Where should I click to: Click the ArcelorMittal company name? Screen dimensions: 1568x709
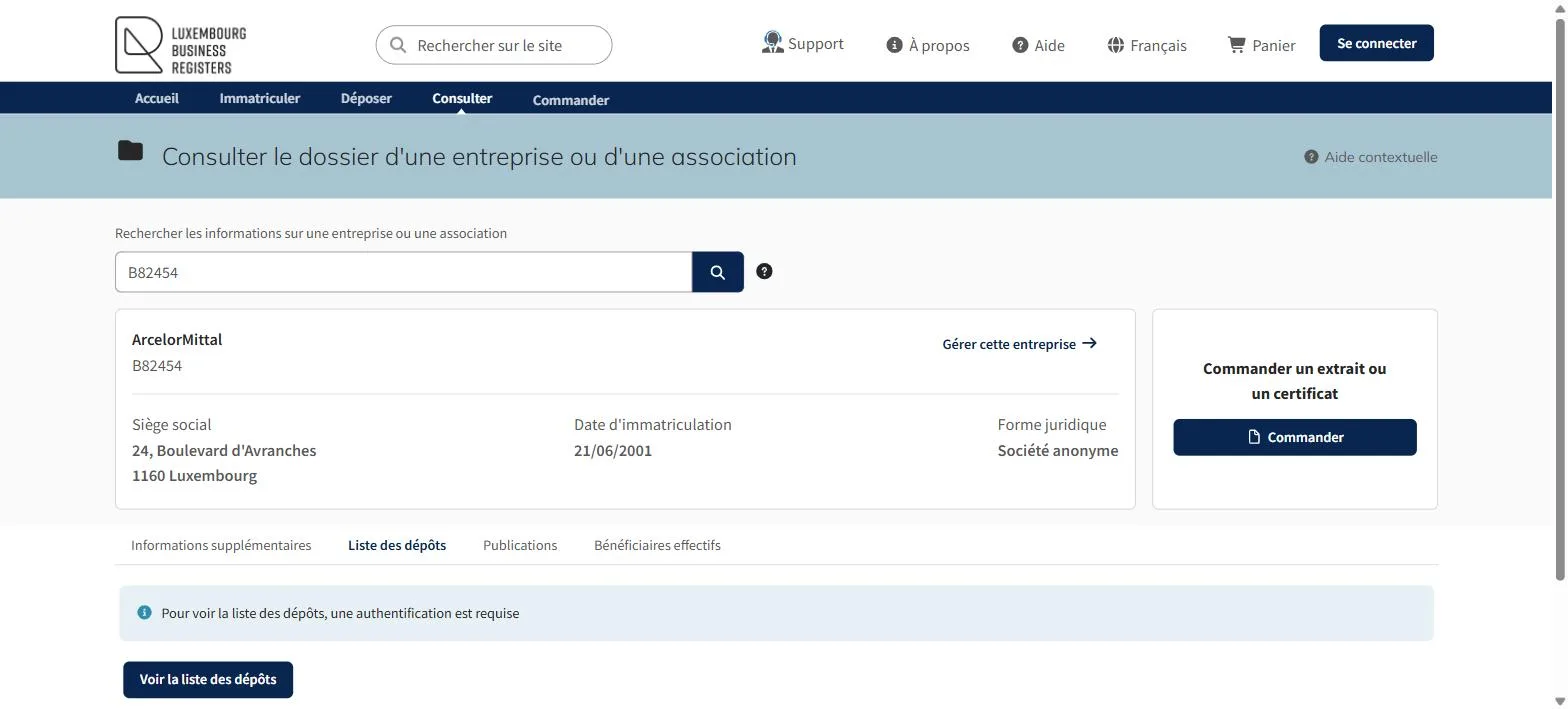tap(177, 339)
